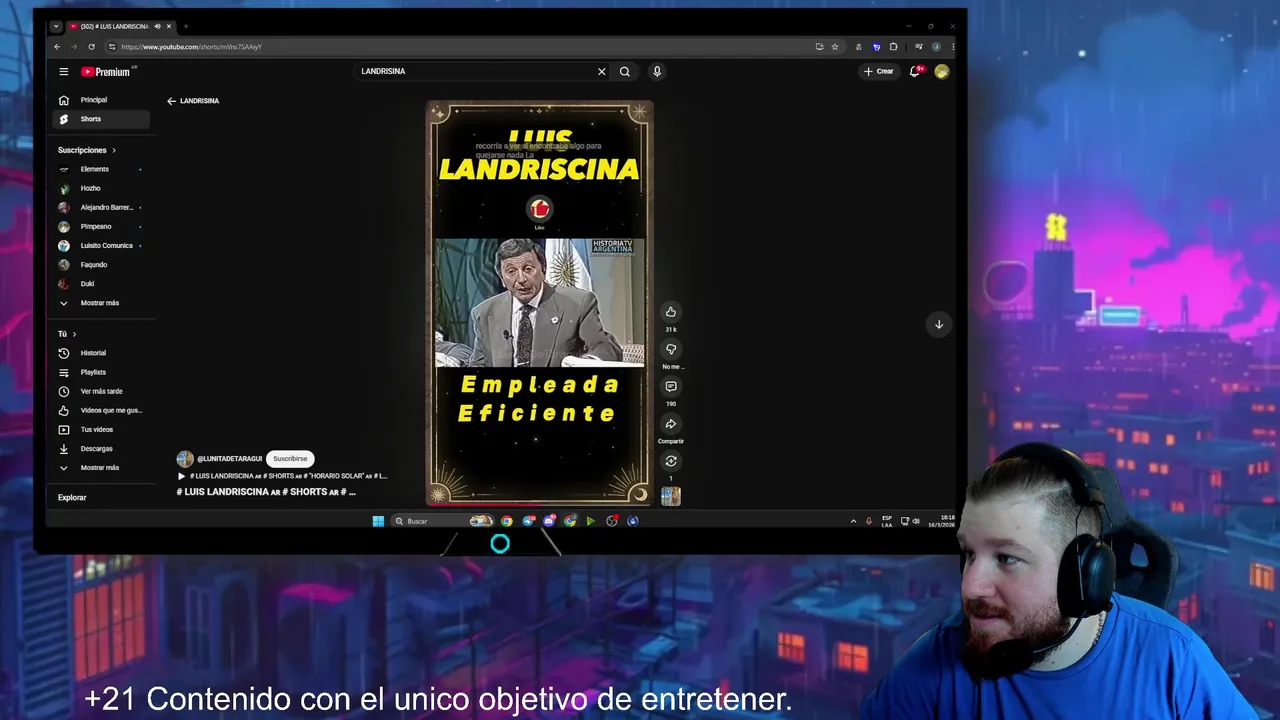Viewport: 1280px width, 720px height.
Task: Reload the page in the browser
Action: pos(91,47)
